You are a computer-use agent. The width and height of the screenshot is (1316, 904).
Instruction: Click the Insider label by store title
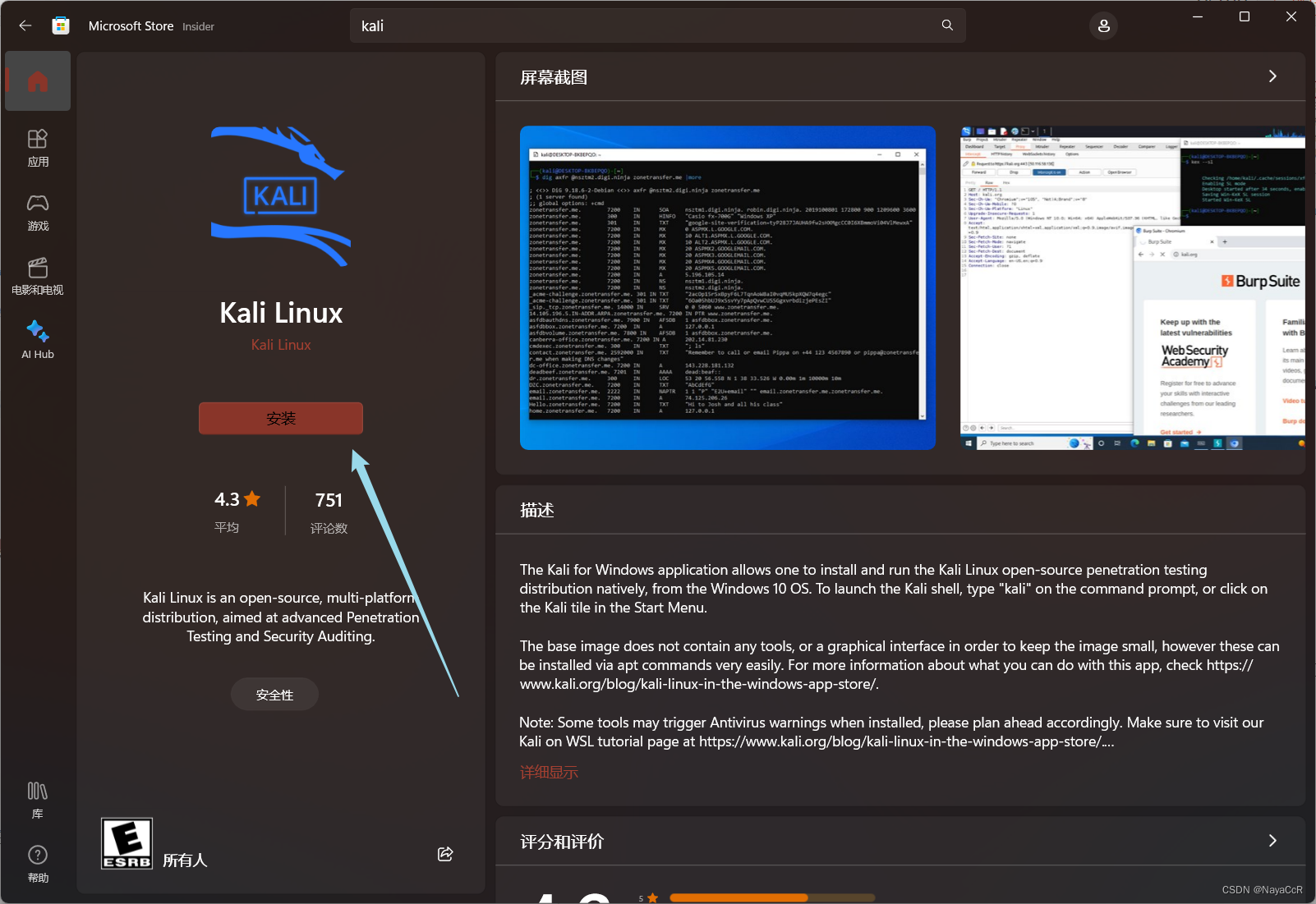198,26
